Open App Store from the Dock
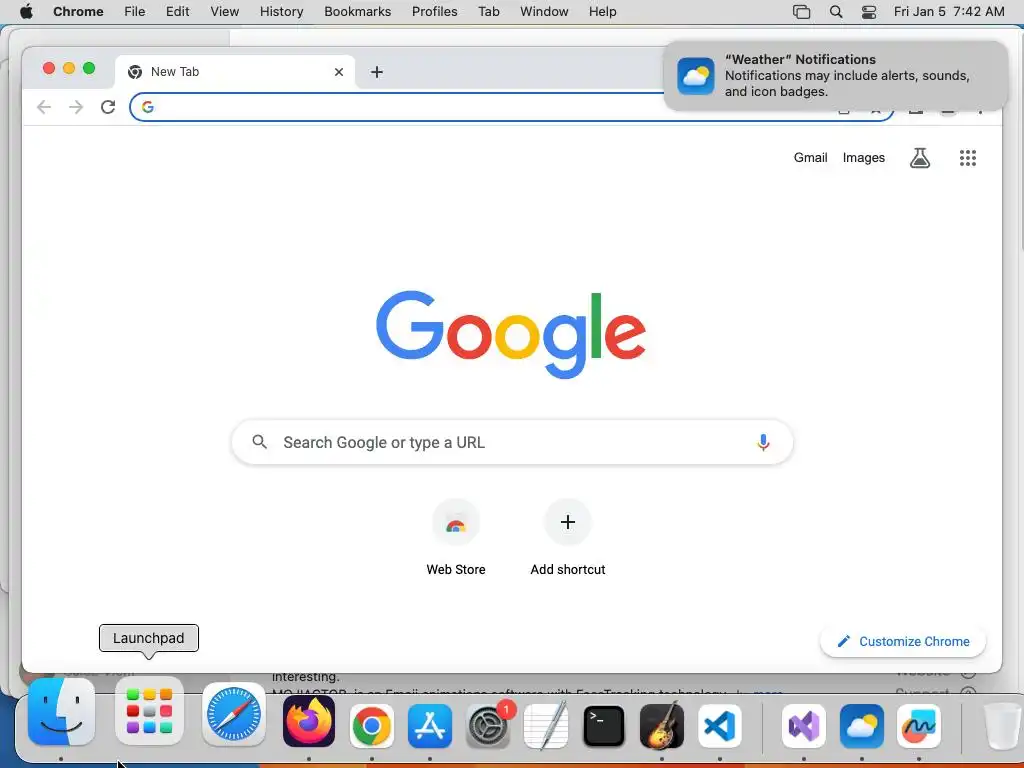This screenshot has width=1024, height=768. pyautogui.click(x=430, y=726)
